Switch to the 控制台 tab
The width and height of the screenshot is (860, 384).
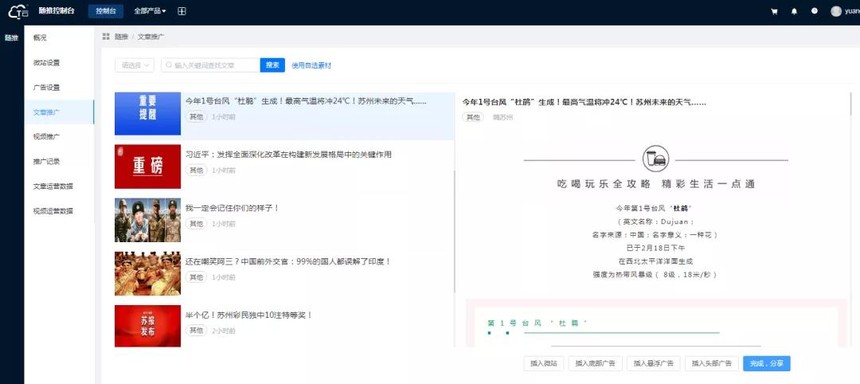click(105, 11)
